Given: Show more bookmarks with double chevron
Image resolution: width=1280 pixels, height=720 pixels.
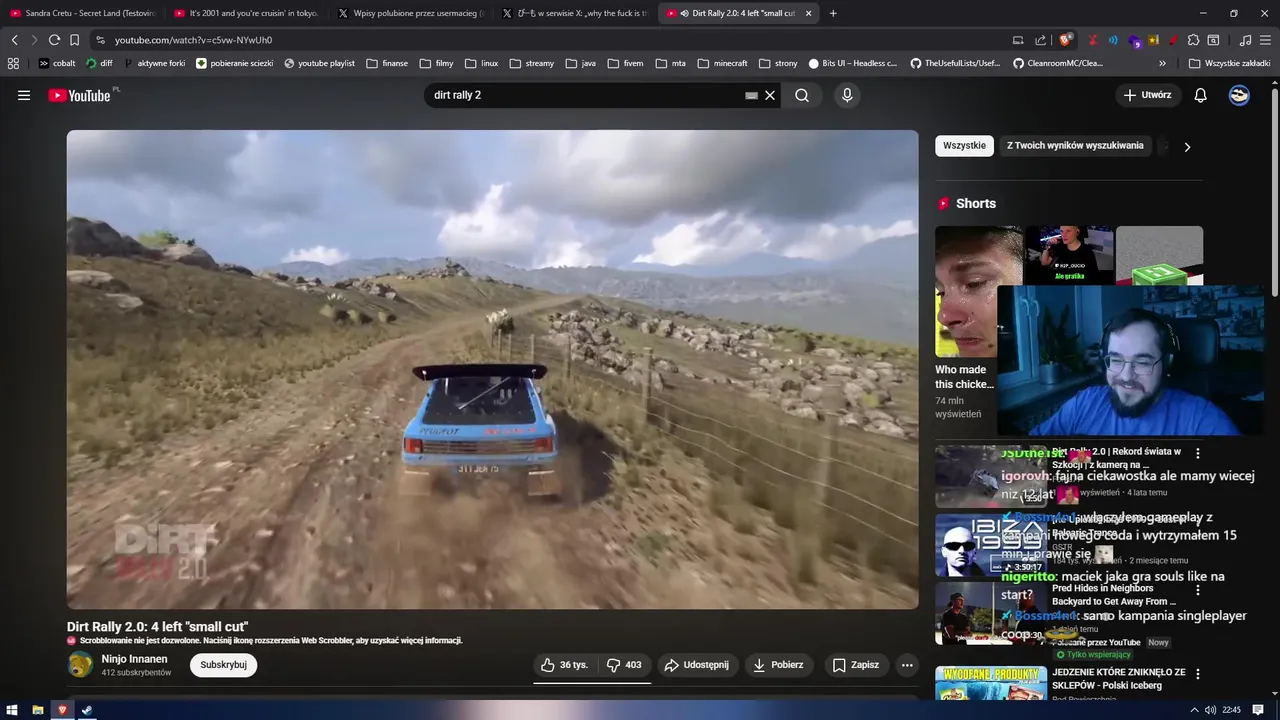Looking at the screenshot, I should point(1163,63).
